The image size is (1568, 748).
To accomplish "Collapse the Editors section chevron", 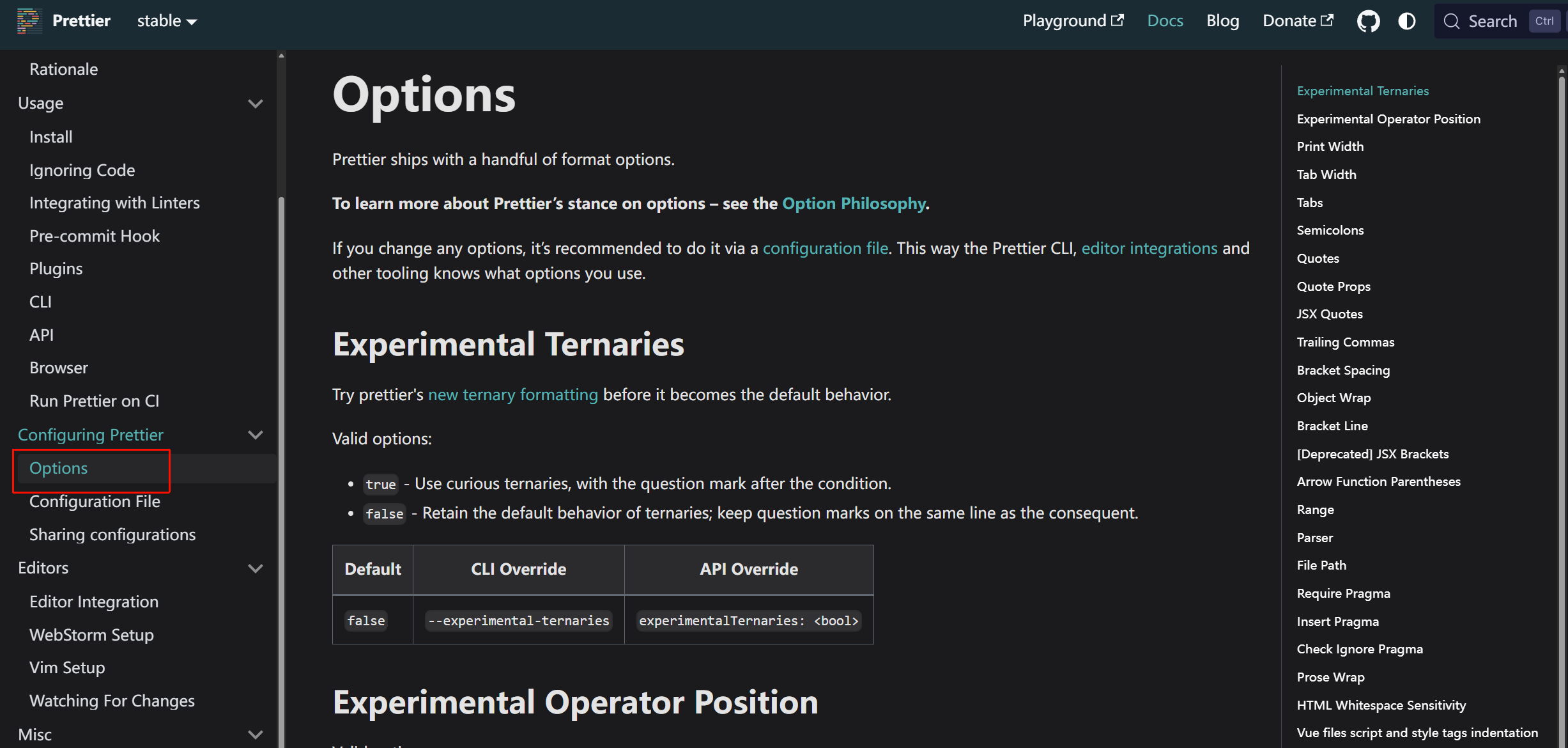I will (256, 568).
